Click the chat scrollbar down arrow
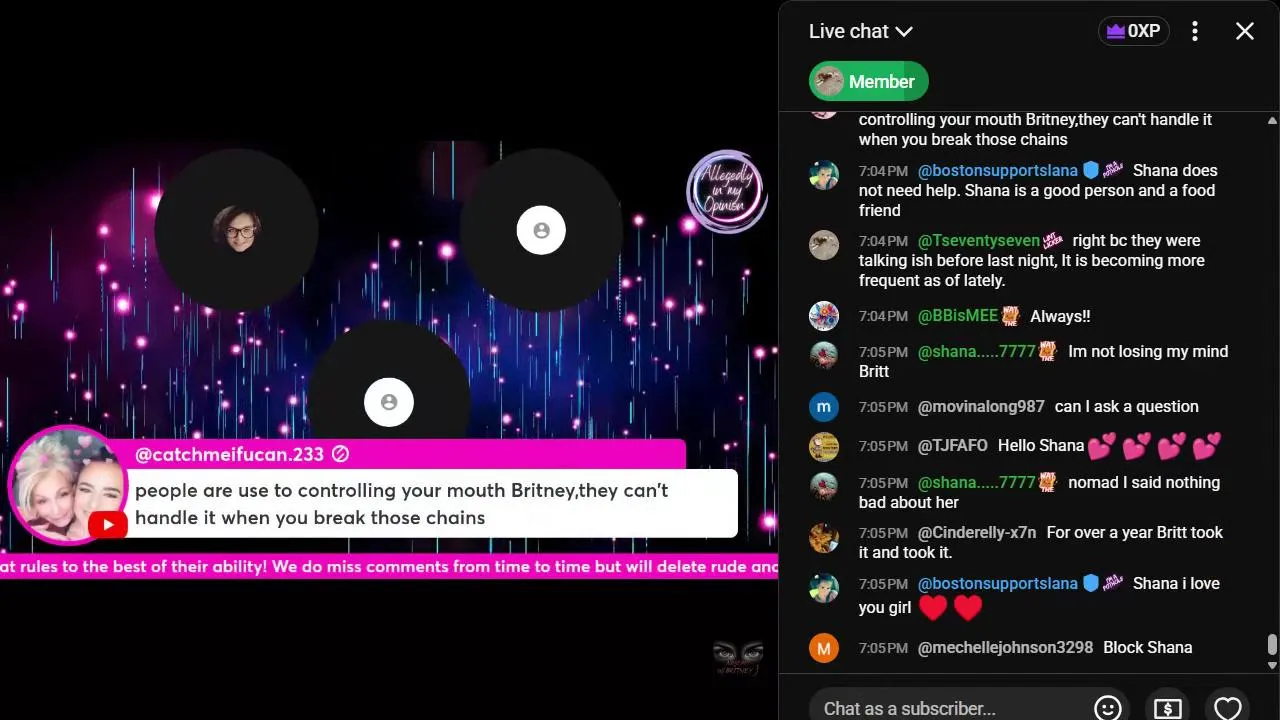Image resolution: width=1280 pixels, height=720 pixels. tap(1272, 665)
